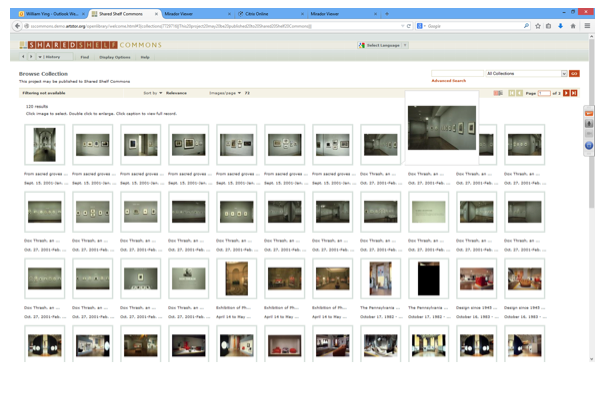Open the Find menu
The image size is (609, 397).
click(x=85, y=57)
